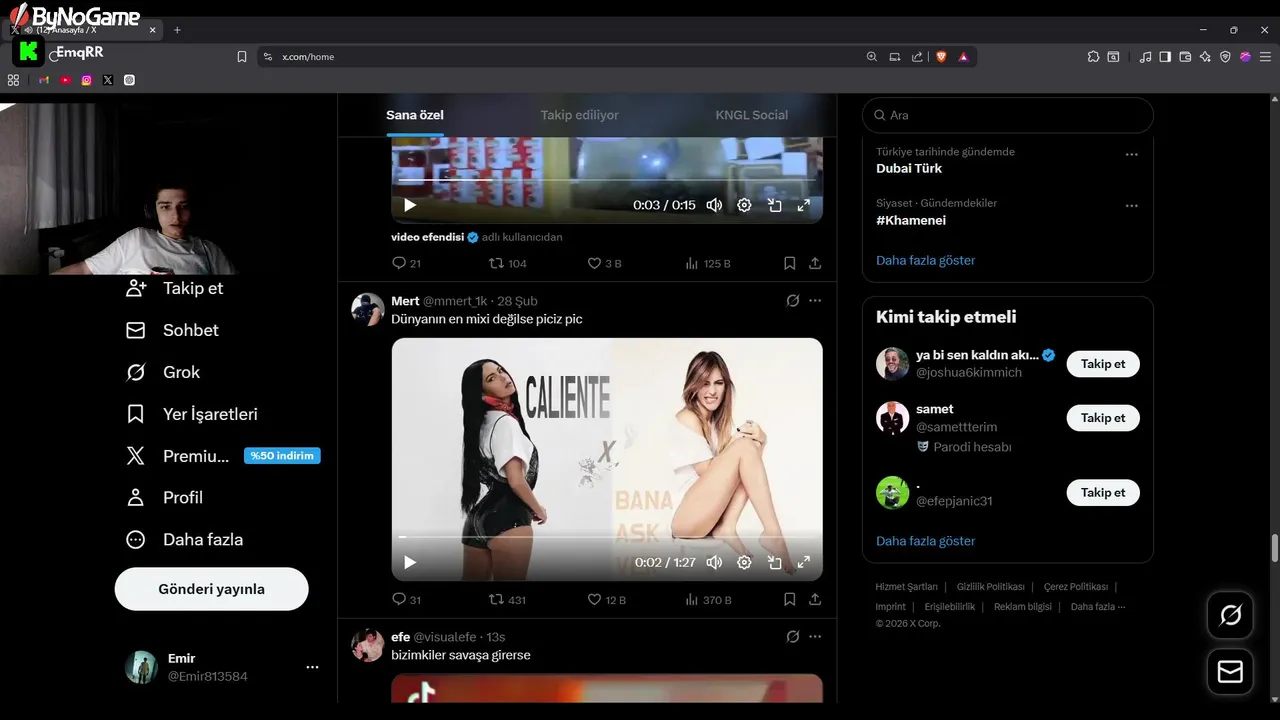This screenshot has height=720, width=1280.
Task: Open the media control music note icon
Action: pos(1146,57)
